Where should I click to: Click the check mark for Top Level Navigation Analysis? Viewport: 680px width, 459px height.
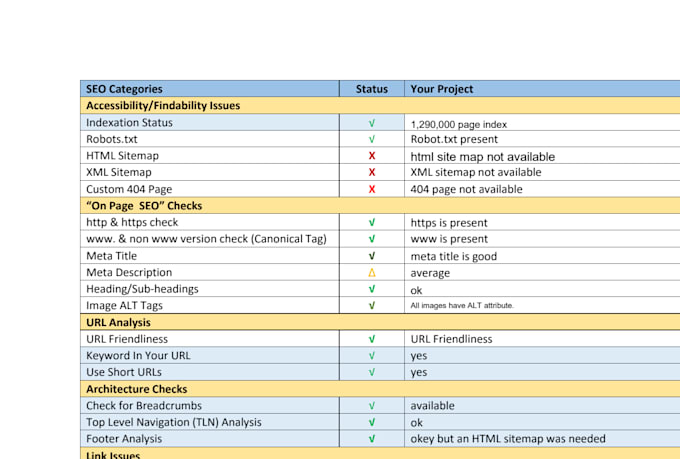tap(372, 422)
